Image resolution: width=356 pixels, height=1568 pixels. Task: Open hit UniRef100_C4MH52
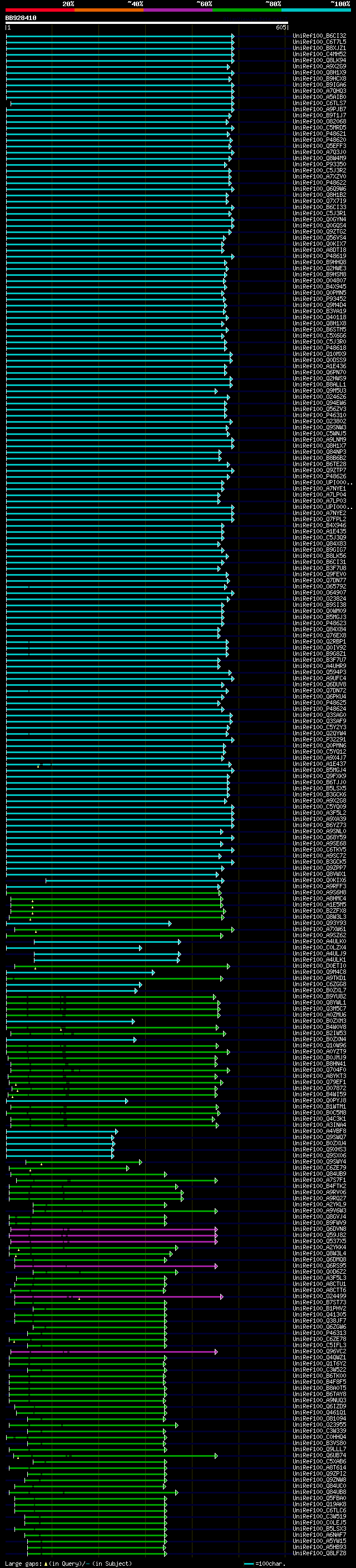pos(319,54)
